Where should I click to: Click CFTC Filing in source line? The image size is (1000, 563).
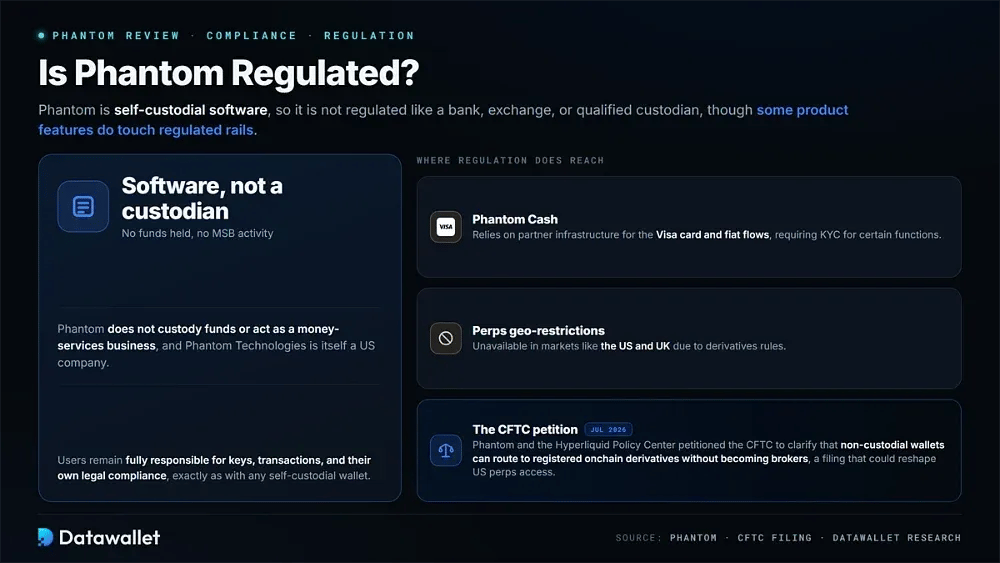[x=775, y=537]
